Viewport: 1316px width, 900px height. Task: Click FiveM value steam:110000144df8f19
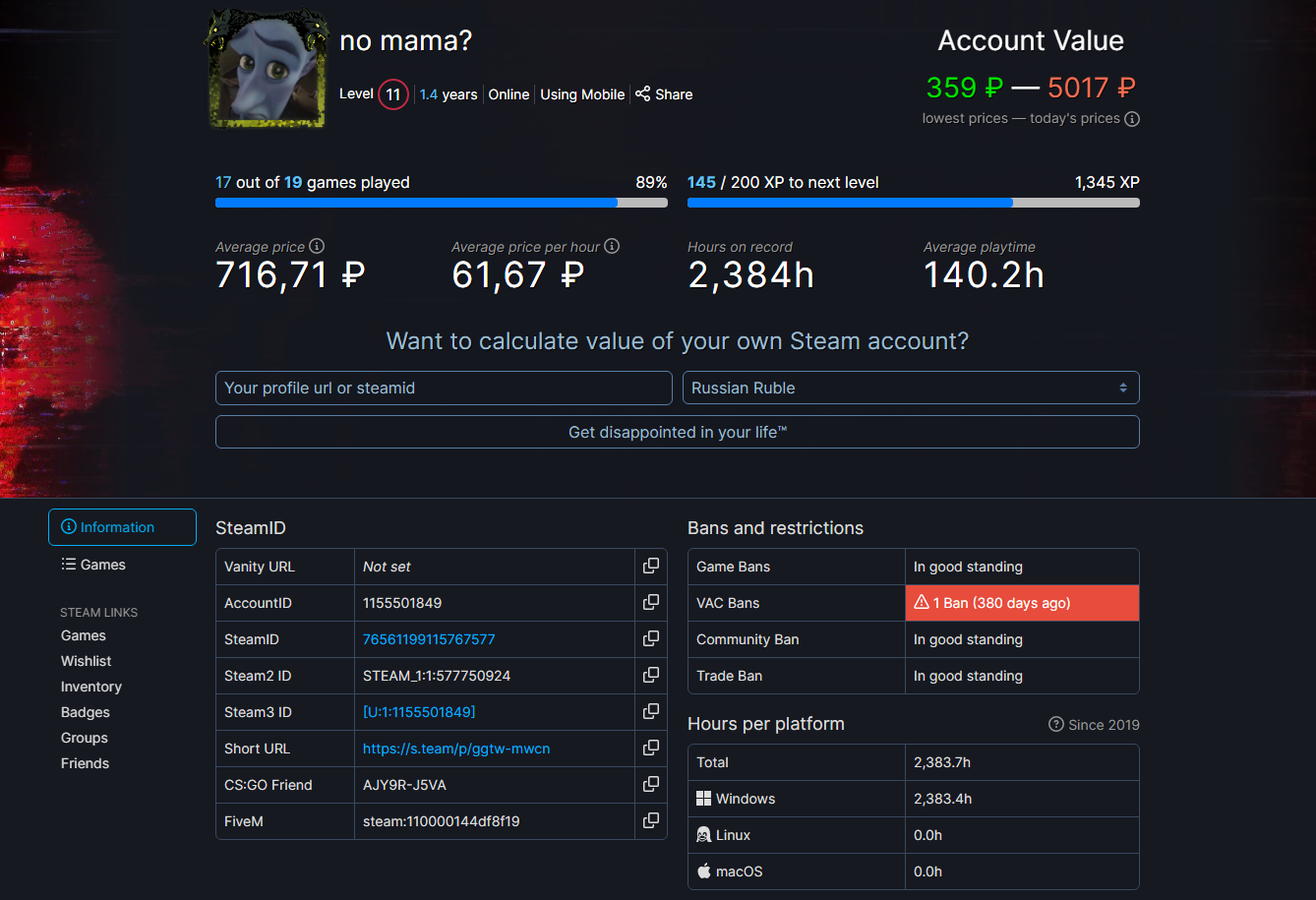pyautogui.click(x=442, y=821)
